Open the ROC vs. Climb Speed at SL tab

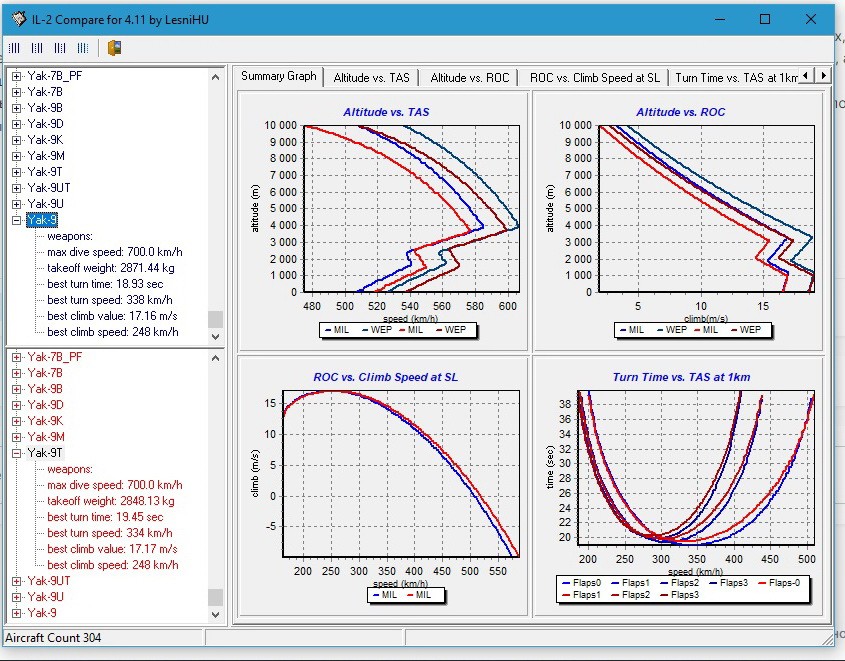coord(594,77)
